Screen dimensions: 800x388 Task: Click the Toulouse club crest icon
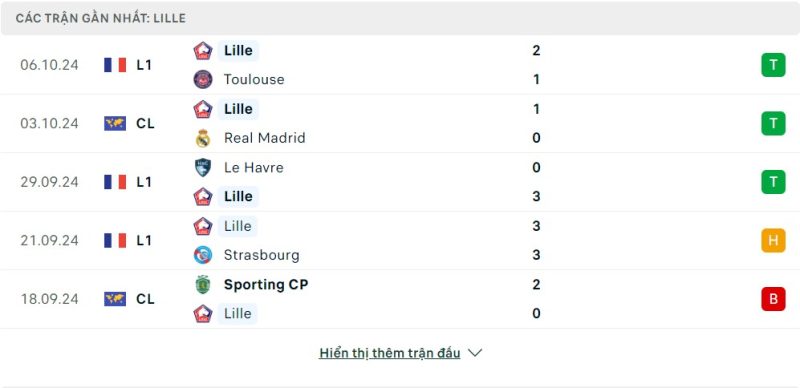coord(203,79)
